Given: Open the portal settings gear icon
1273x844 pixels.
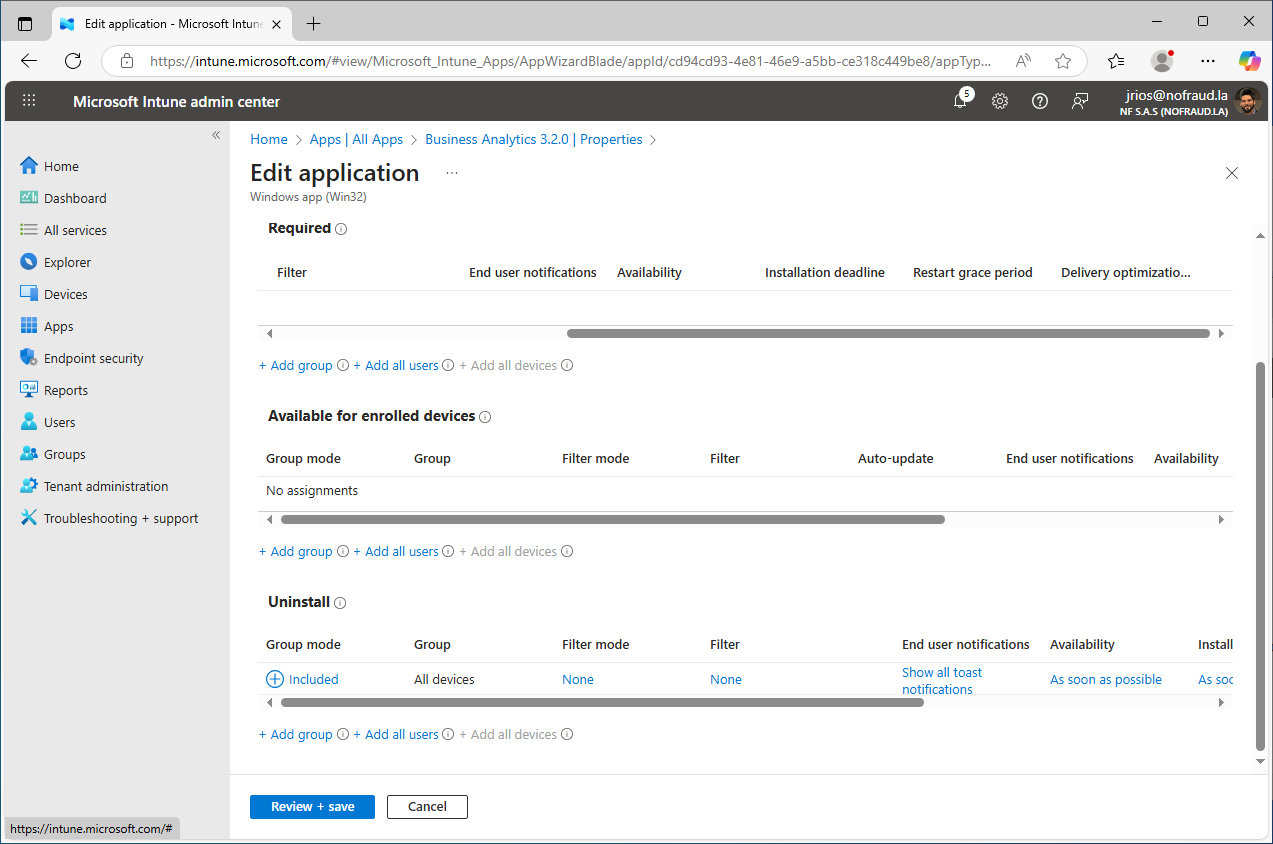Looking at the screenshot, I should tap(1000, 101).
